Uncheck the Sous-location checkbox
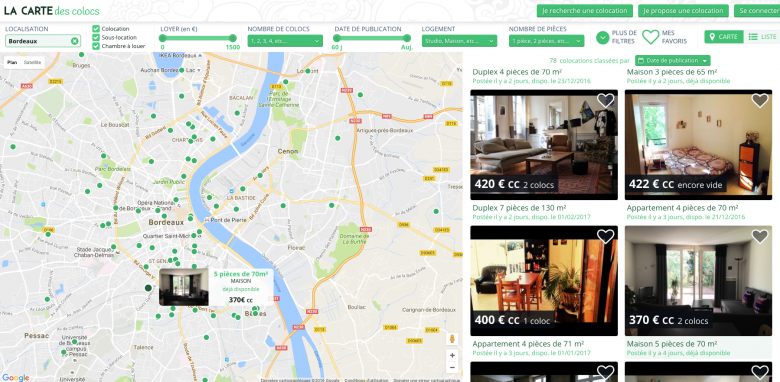 [x=96, y=37]
